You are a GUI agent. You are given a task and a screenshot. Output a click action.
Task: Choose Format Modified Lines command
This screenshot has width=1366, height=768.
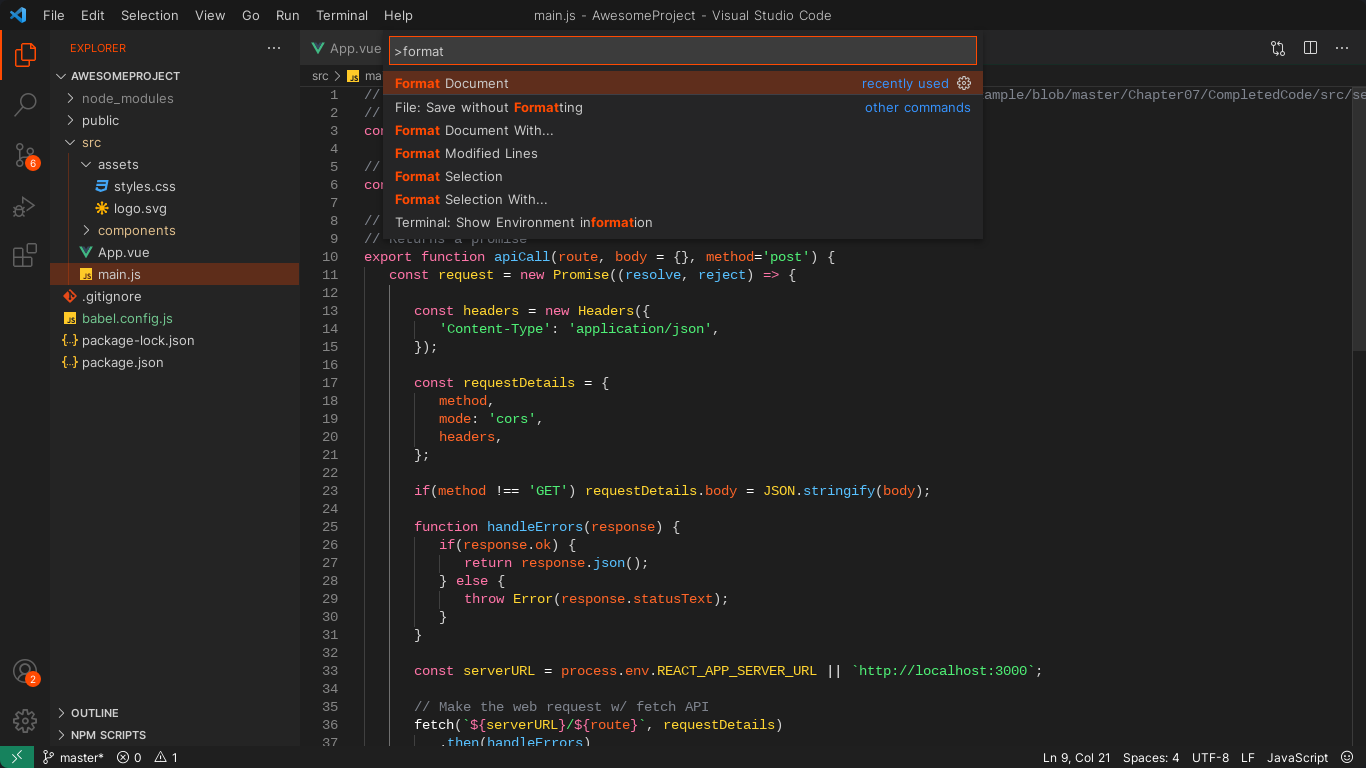[x=683, y=153]
